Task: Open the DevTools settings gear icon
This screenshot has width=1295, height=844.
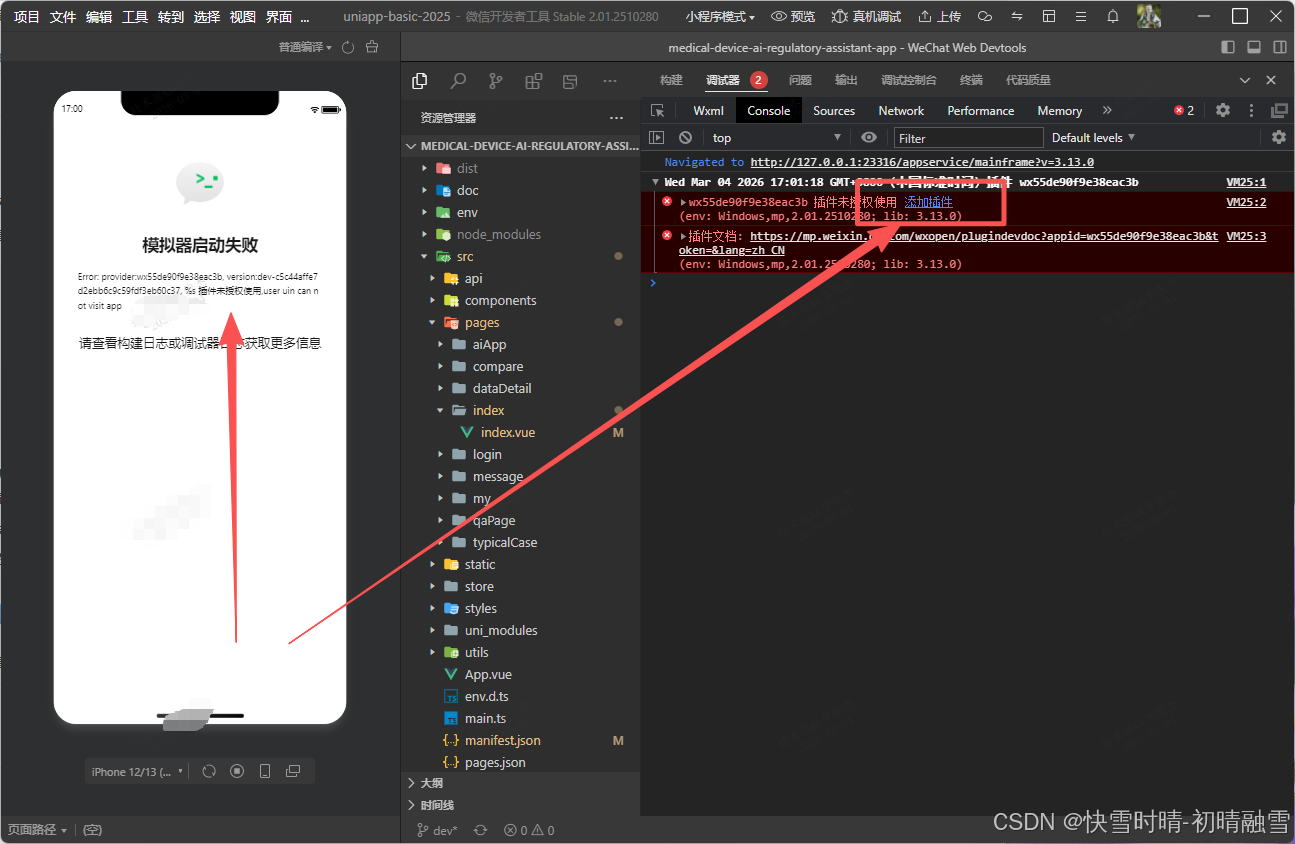Action: 1222,110
